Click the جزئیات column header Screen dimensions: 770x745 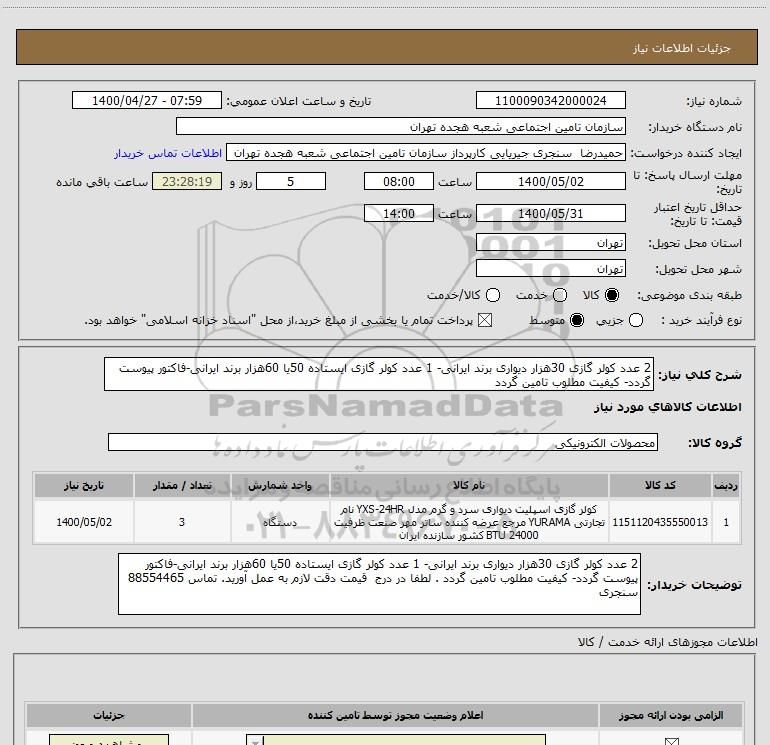[109, 716]
